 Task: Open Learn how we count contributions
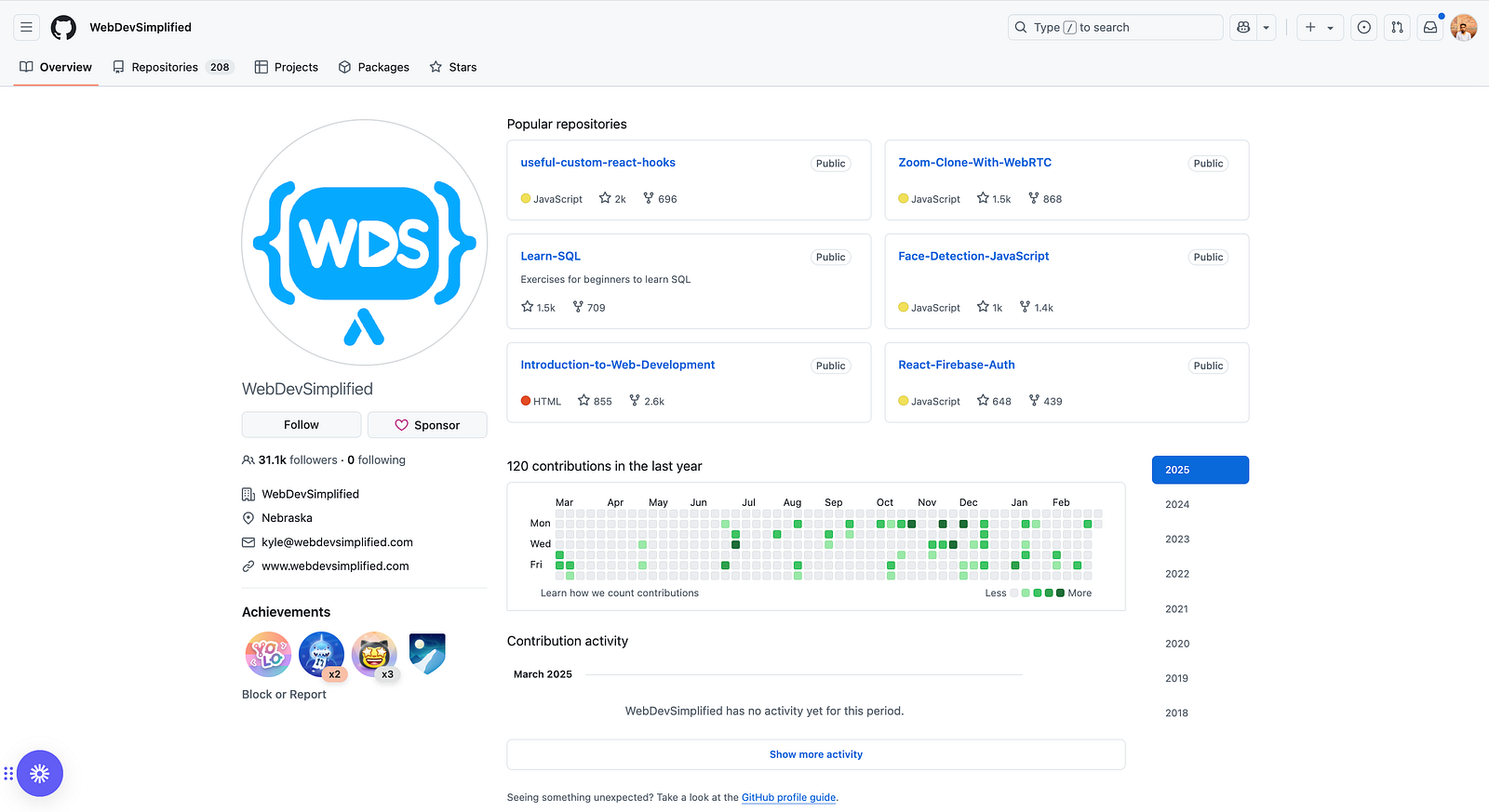[x=620, y=593]
